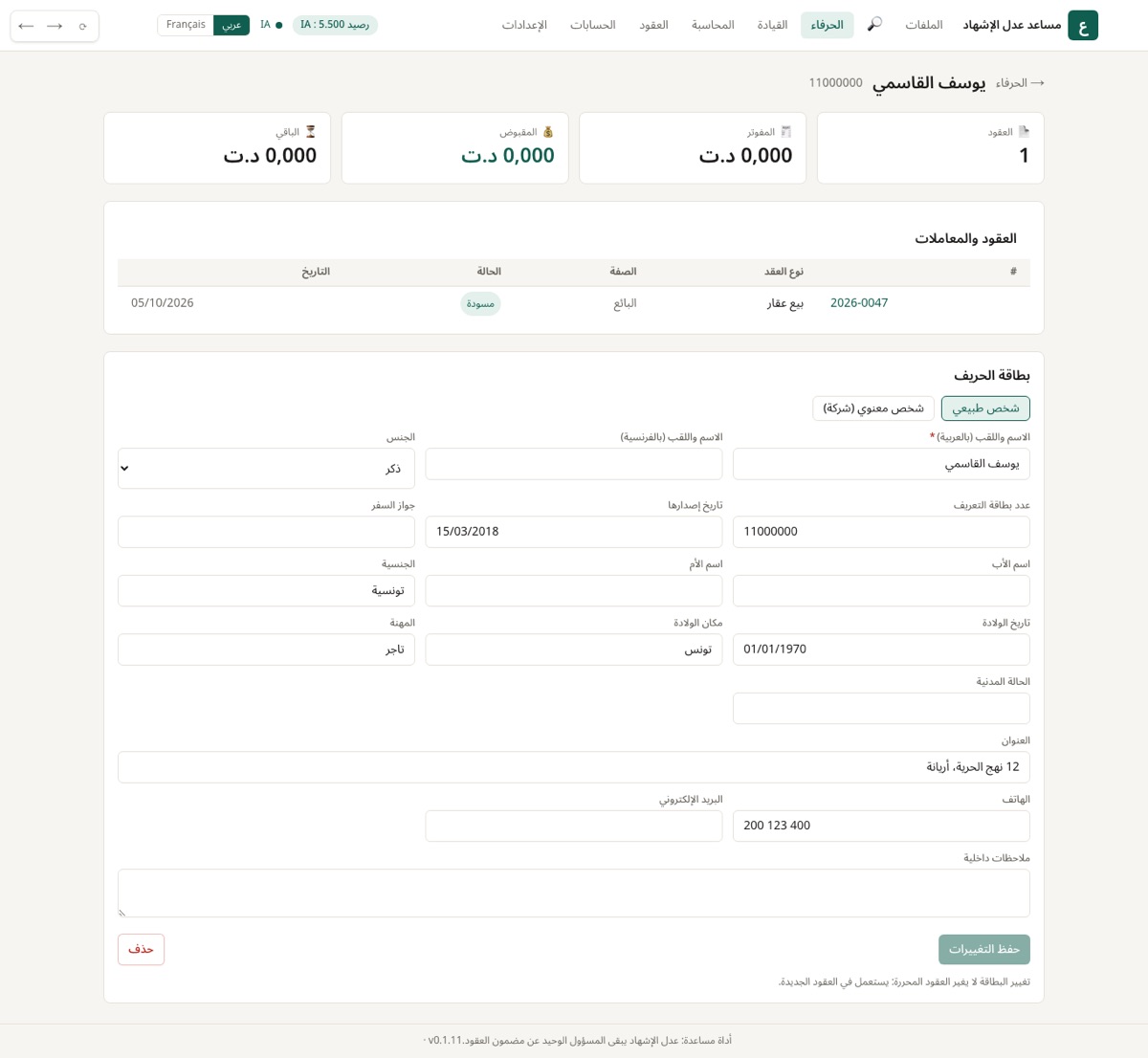Screen dimensions: 1148x1058
Task: Open contract link 2026-0047
Action: click(859, 303)
